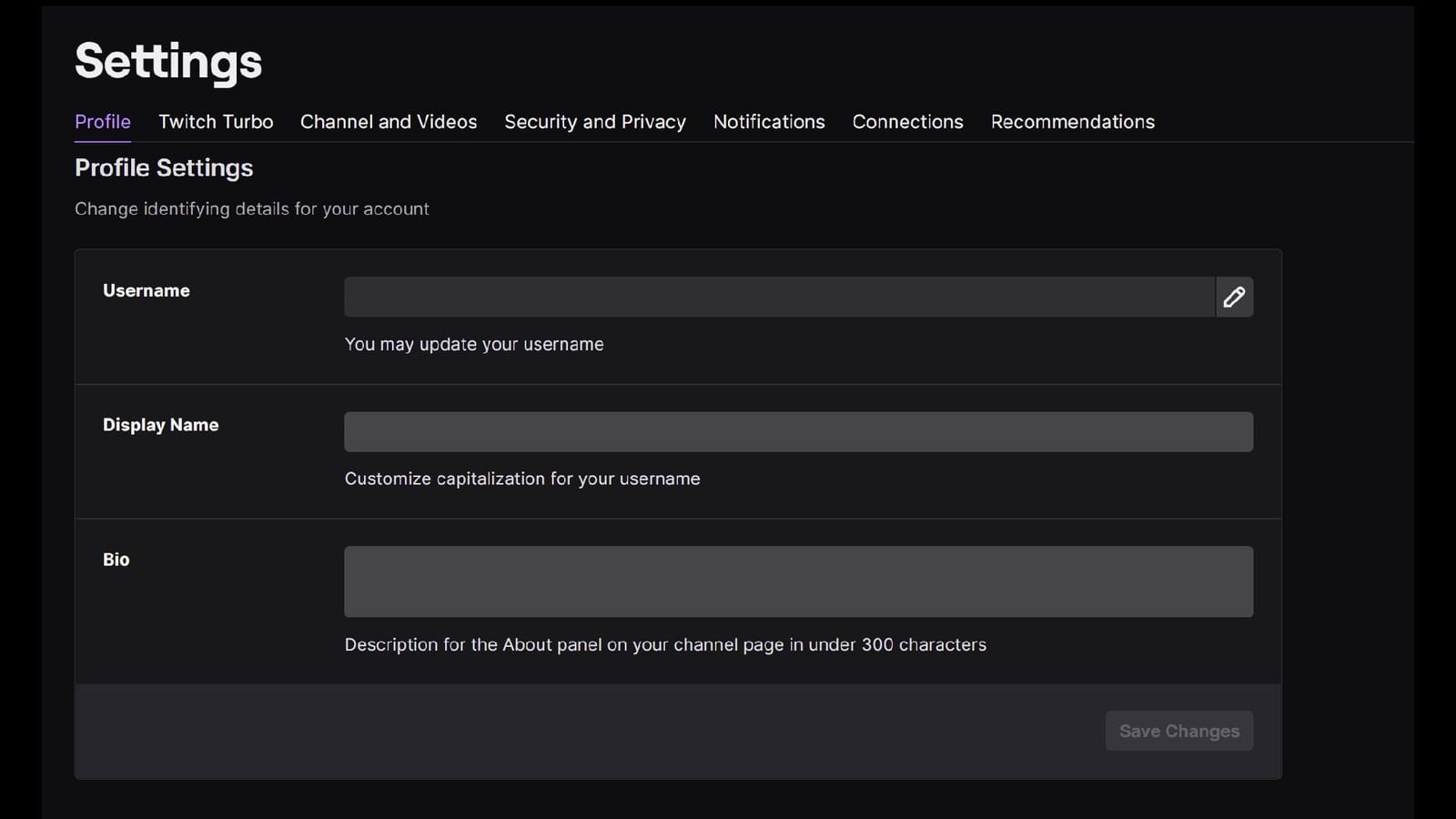View the Recommendations tab
1456x819 pixels.
1072,121
